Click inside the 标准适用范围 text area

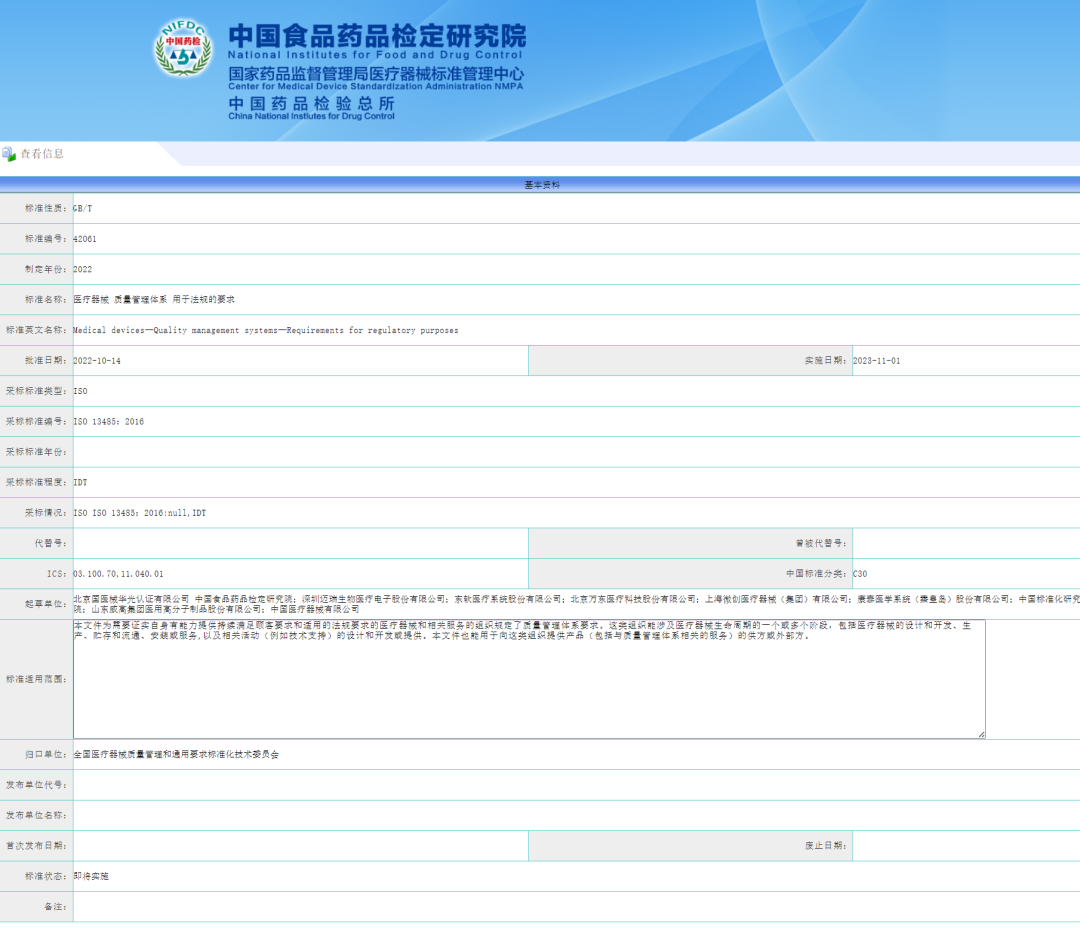click(x=528, y=690)
